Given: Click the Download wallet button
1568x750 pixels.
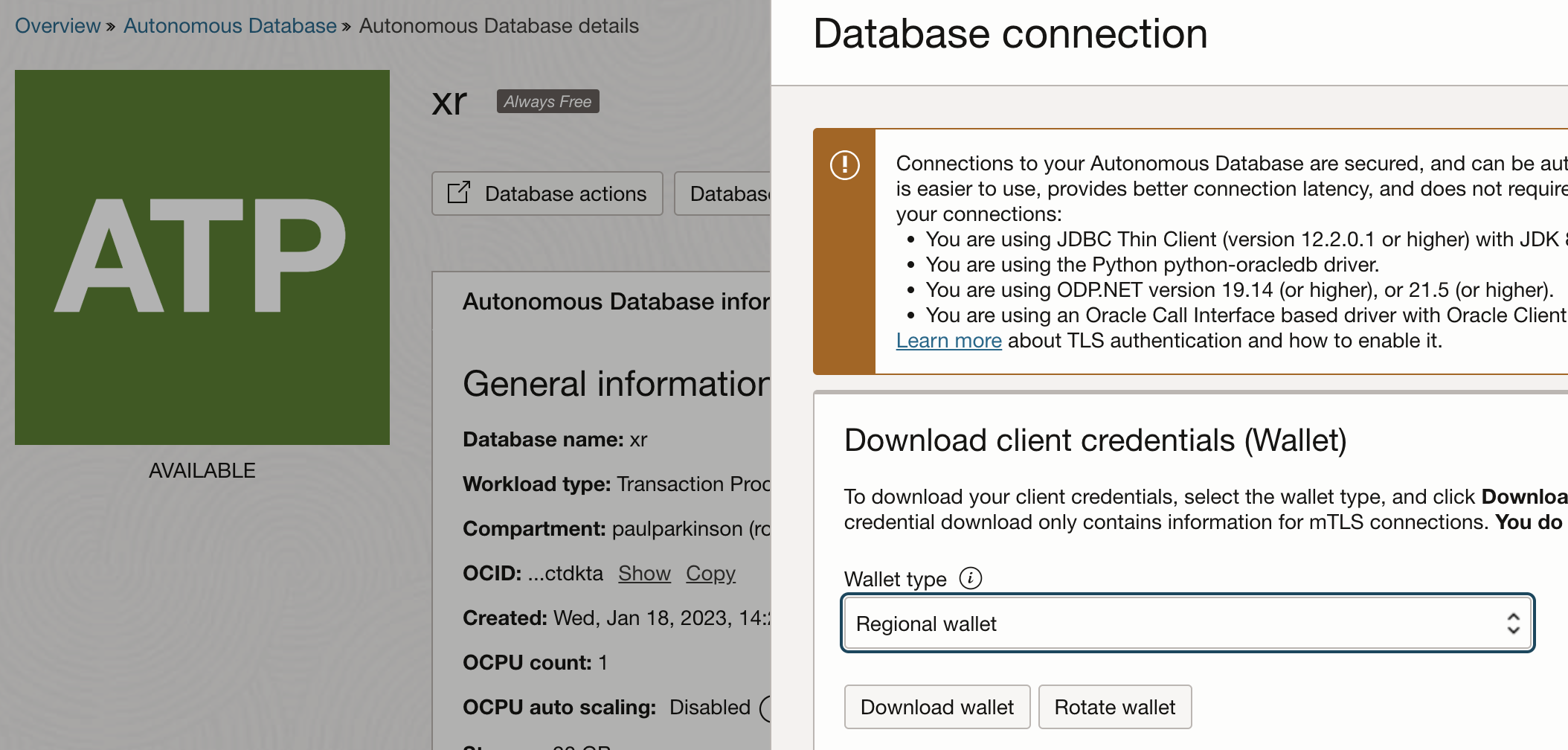Looking at the screenshot, I should pos(937,707).
